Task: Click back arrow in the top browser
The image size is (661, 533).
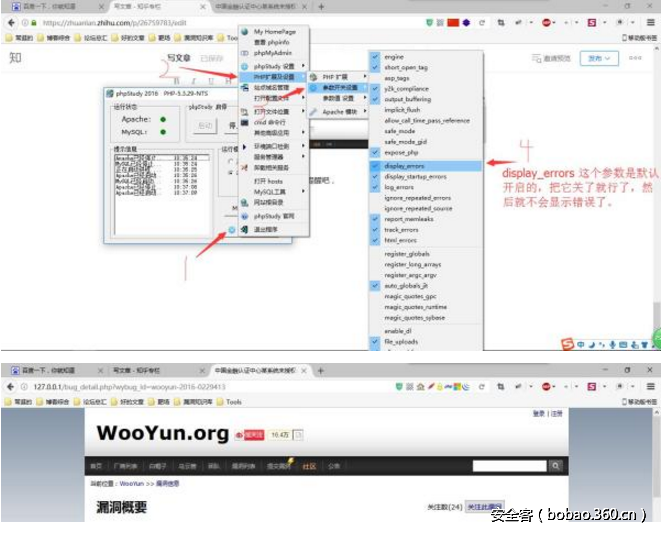Action: (11, 23)
